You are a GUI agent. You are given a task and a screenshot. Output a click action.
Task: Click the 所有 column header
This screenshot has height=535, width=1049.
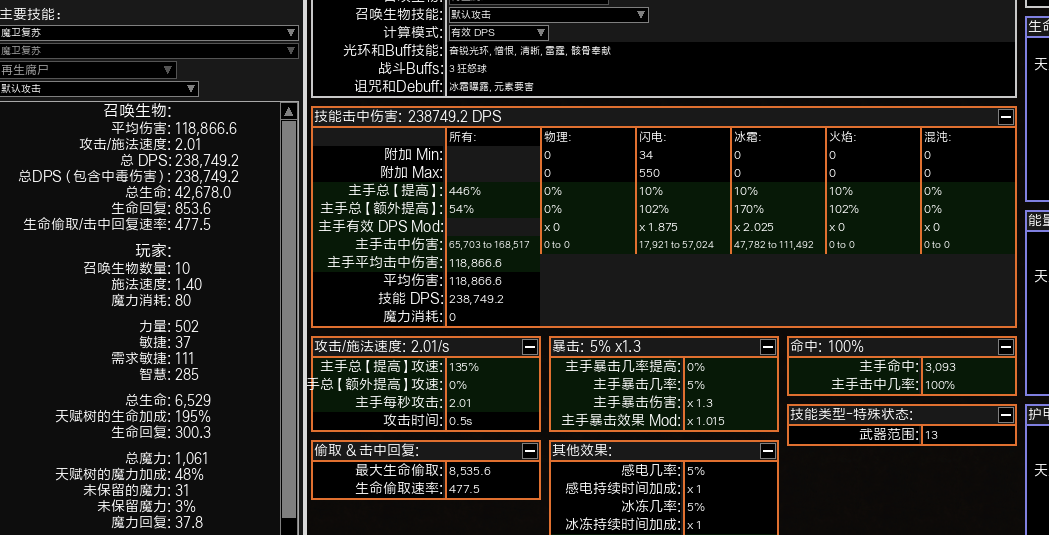493,137
